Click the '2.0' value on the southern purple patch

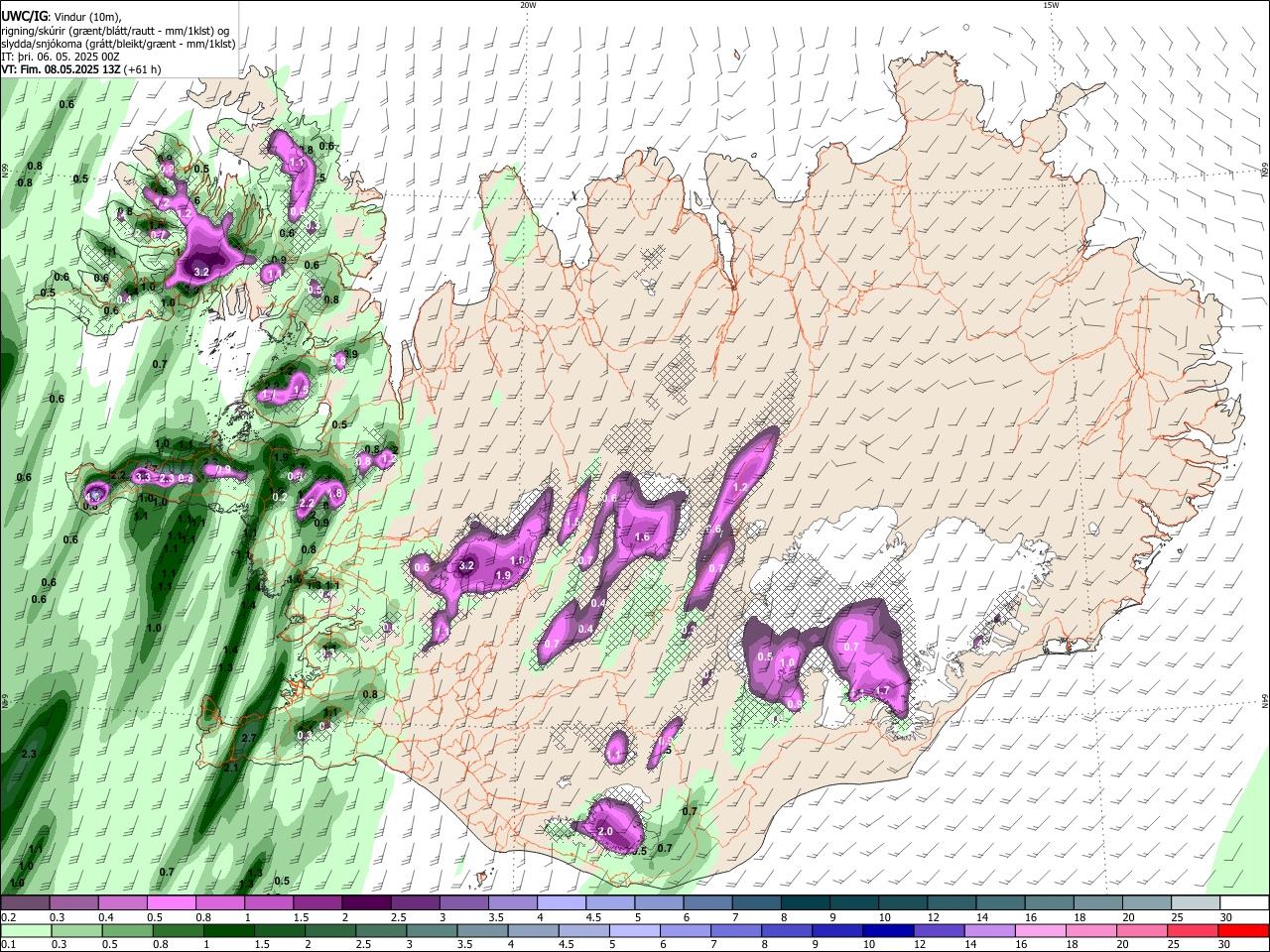[x=605, y=831]
